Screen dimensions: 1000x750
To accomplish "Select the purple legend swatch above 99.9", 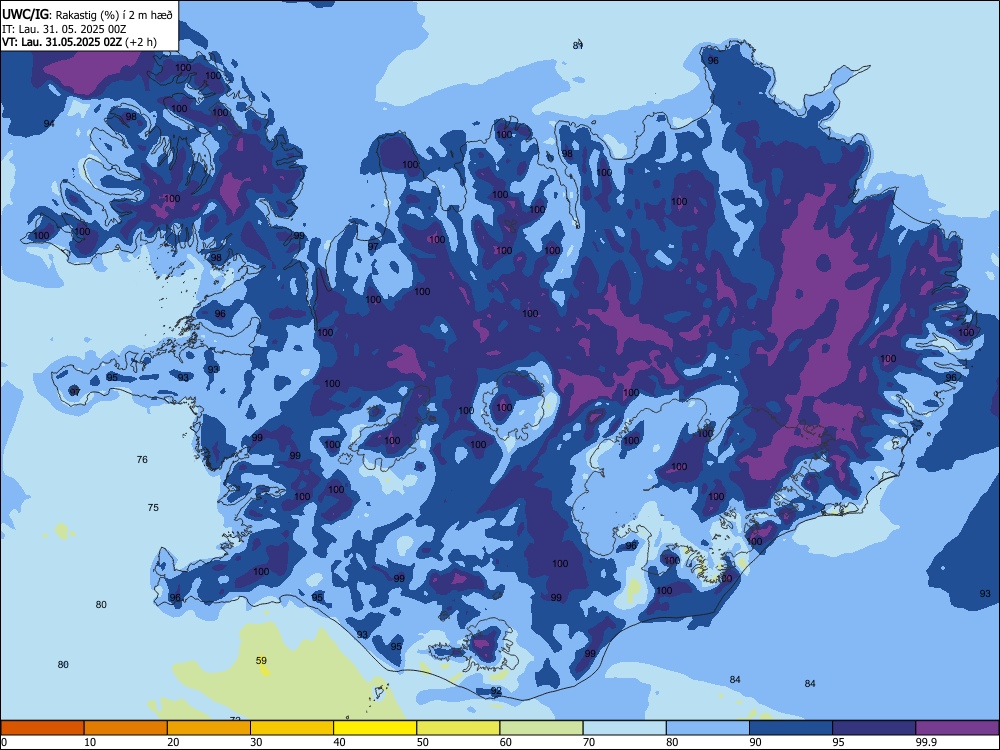I will pyautogui.click(x=957, y=728).
